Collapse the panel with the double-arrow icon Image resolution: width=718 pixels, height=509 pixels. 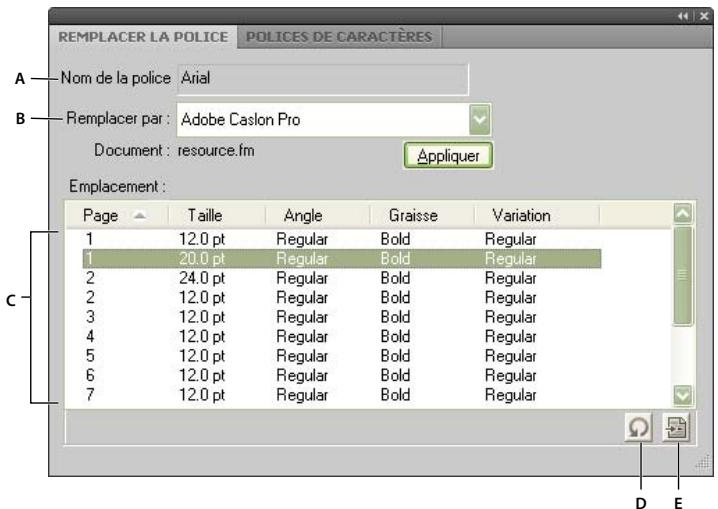coord(683,16)
